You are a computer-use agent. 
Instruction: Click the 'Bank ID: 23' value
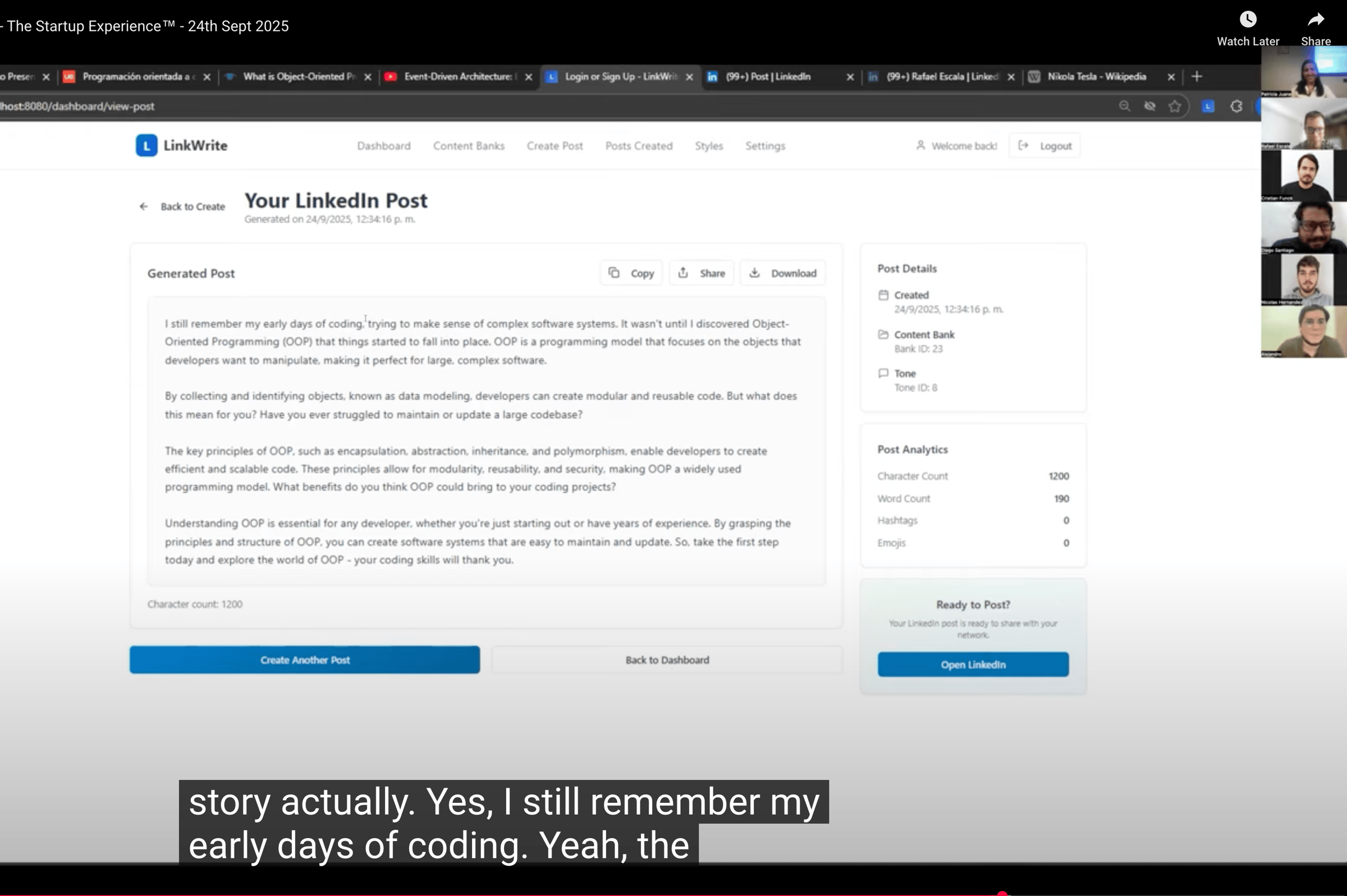pyautogui.click(x=918, y=348)
